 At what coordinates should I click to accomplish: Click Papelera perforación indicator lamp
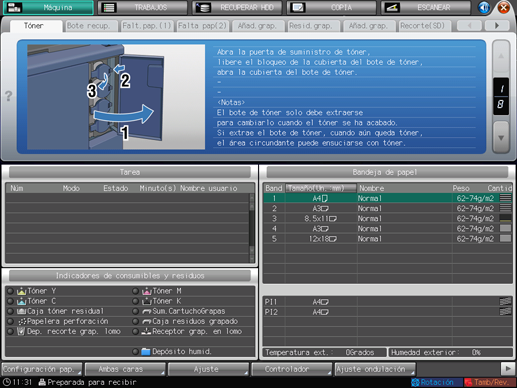11,322
